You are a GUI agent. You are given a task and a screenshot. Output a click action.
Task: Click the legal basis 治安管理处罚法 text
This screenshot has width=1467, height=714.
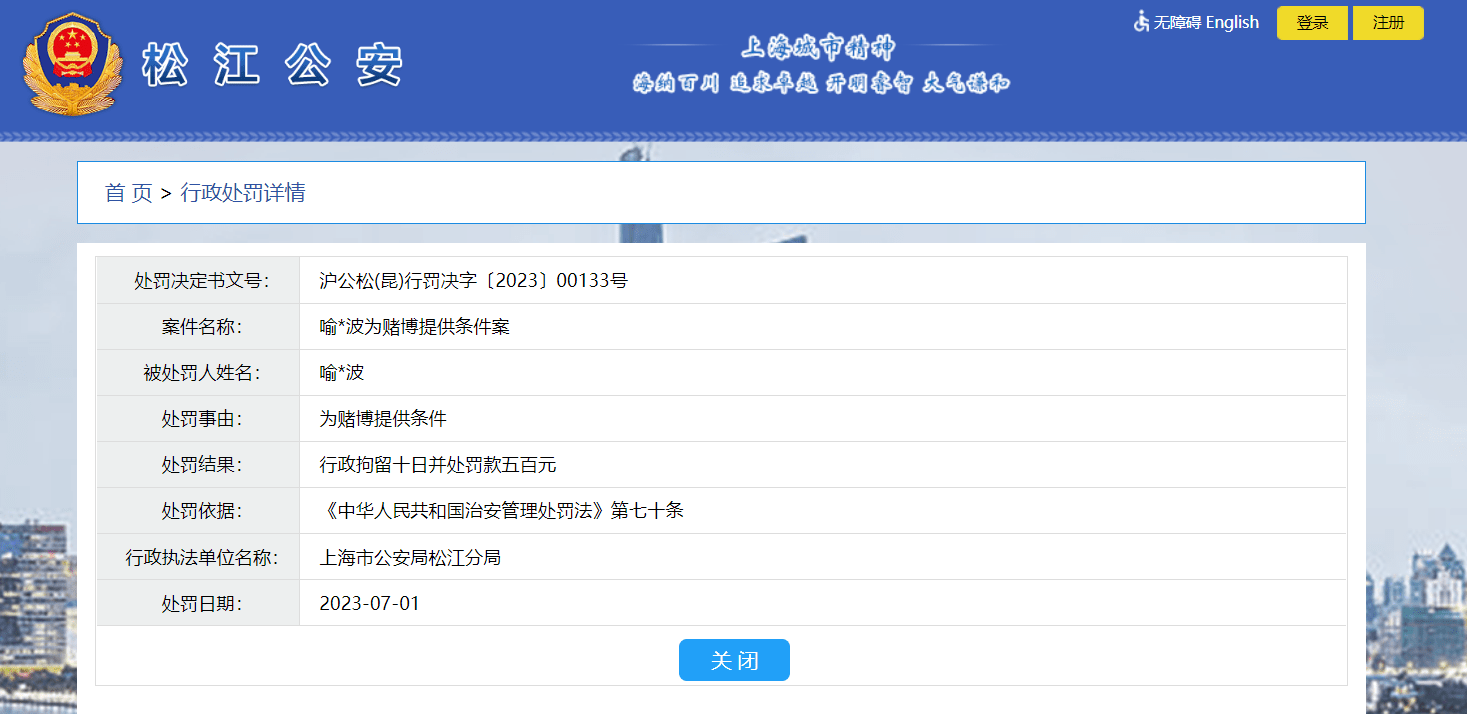(x=507, y=510)
